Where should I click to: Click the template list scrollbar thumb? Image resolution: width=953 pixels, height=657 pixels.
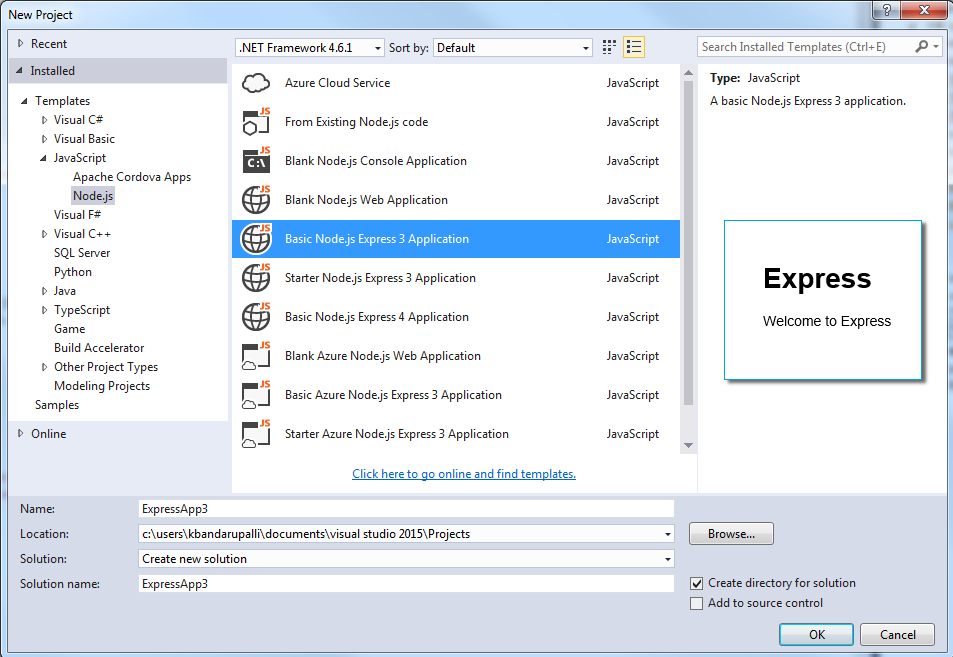pos(688,243)
